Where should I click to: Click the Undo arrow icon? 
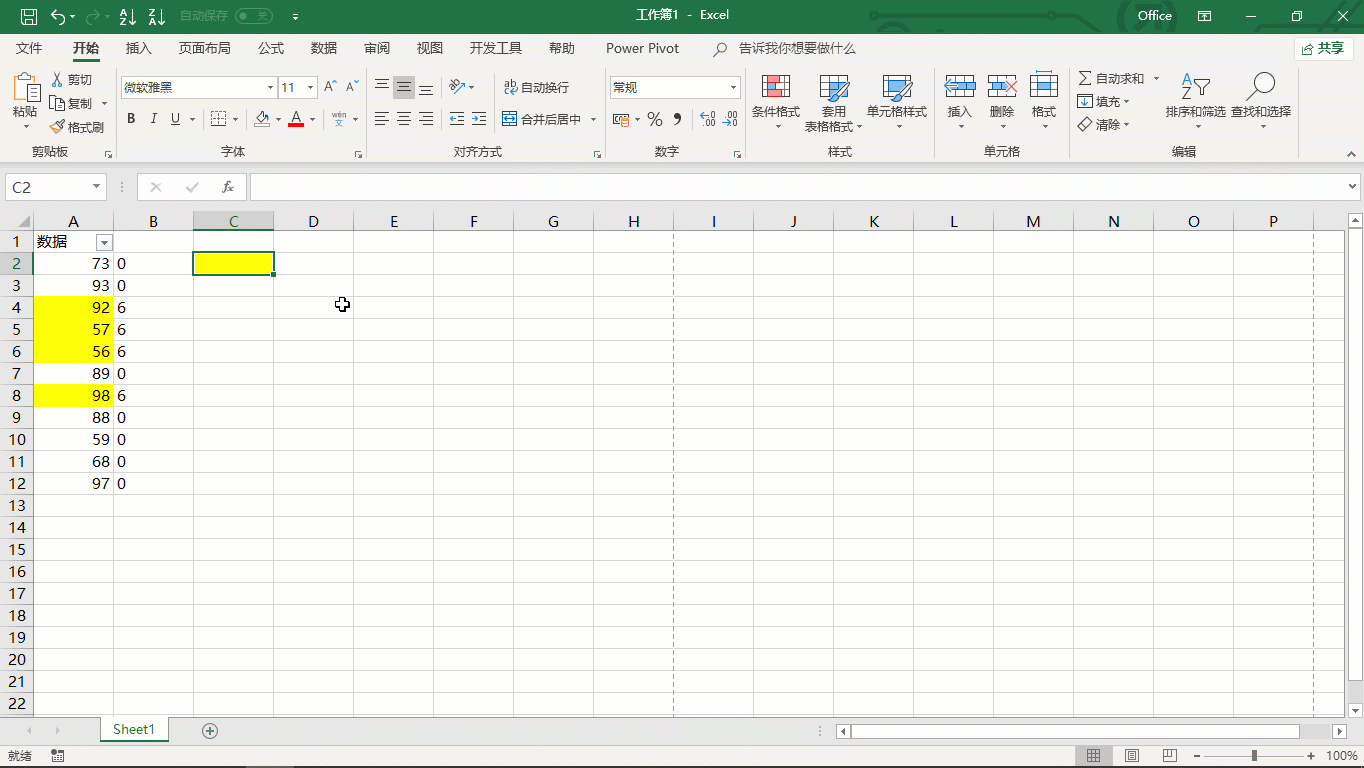(58, 16)
